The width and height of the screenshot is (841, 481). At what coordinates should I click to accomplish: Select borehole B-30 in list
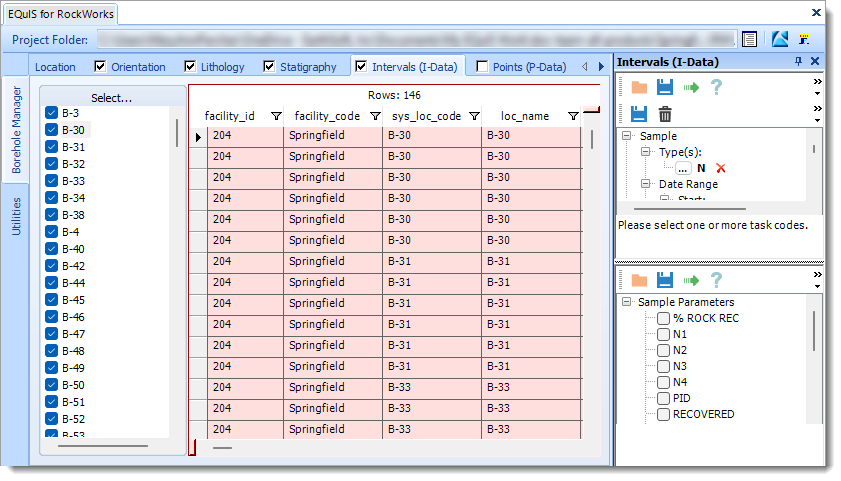tap(73, 130)
